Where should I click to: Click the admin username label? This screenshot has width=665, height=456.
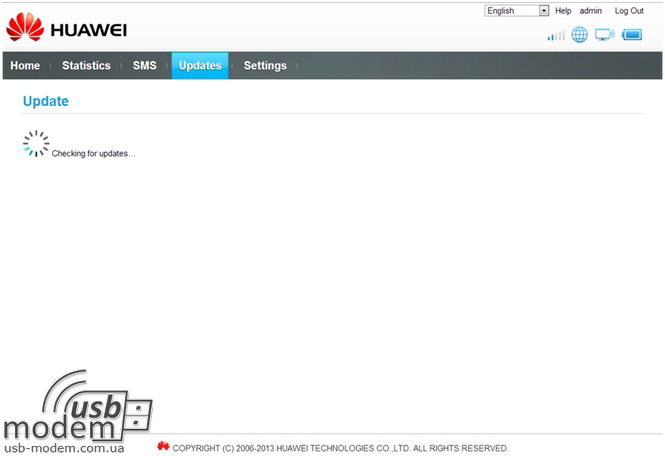pos(591,11)
